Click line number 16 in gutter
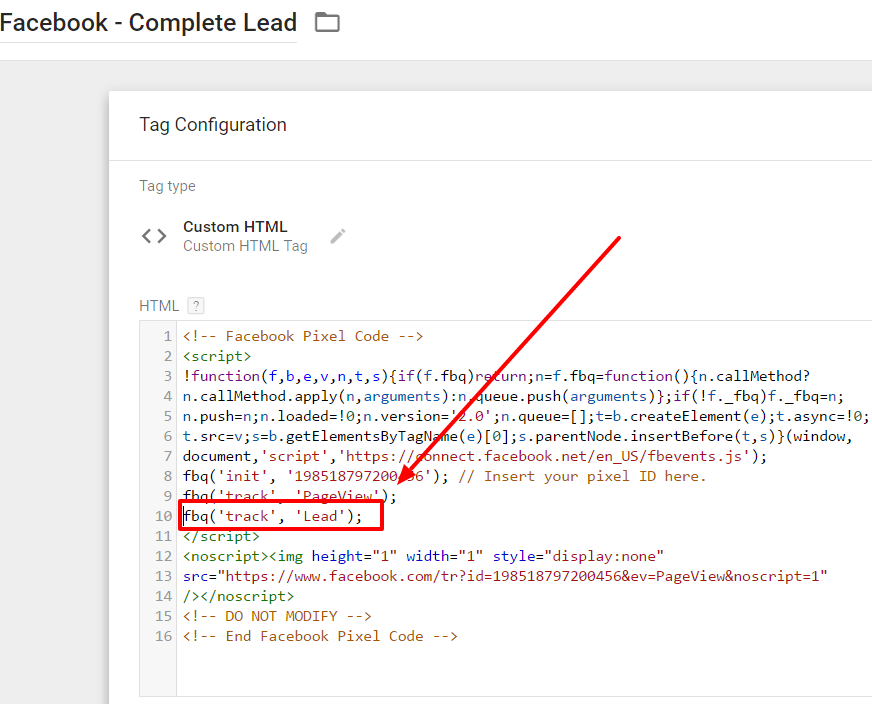The image size is (872, 704). pos(164,637)
